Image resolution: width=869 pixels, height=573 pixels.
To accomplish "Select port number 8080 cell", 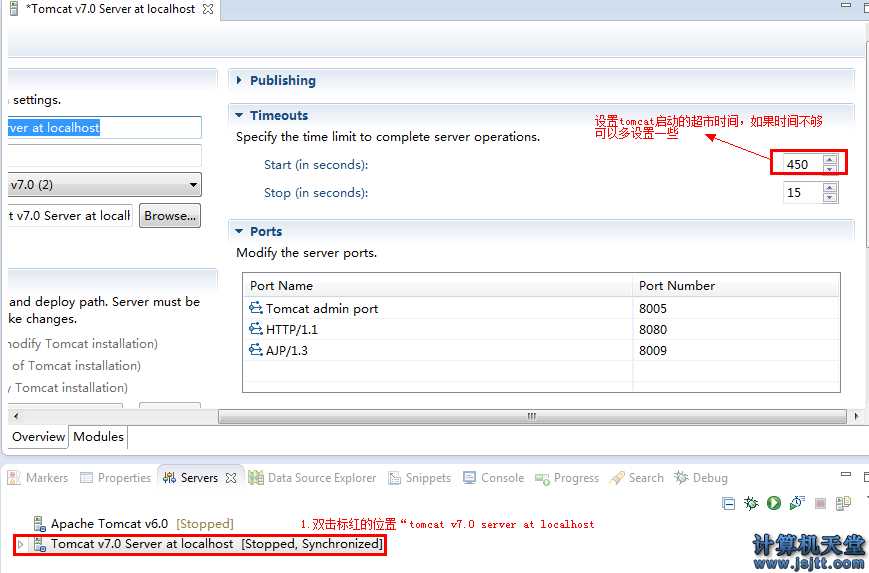I will (x=736, y=329).
